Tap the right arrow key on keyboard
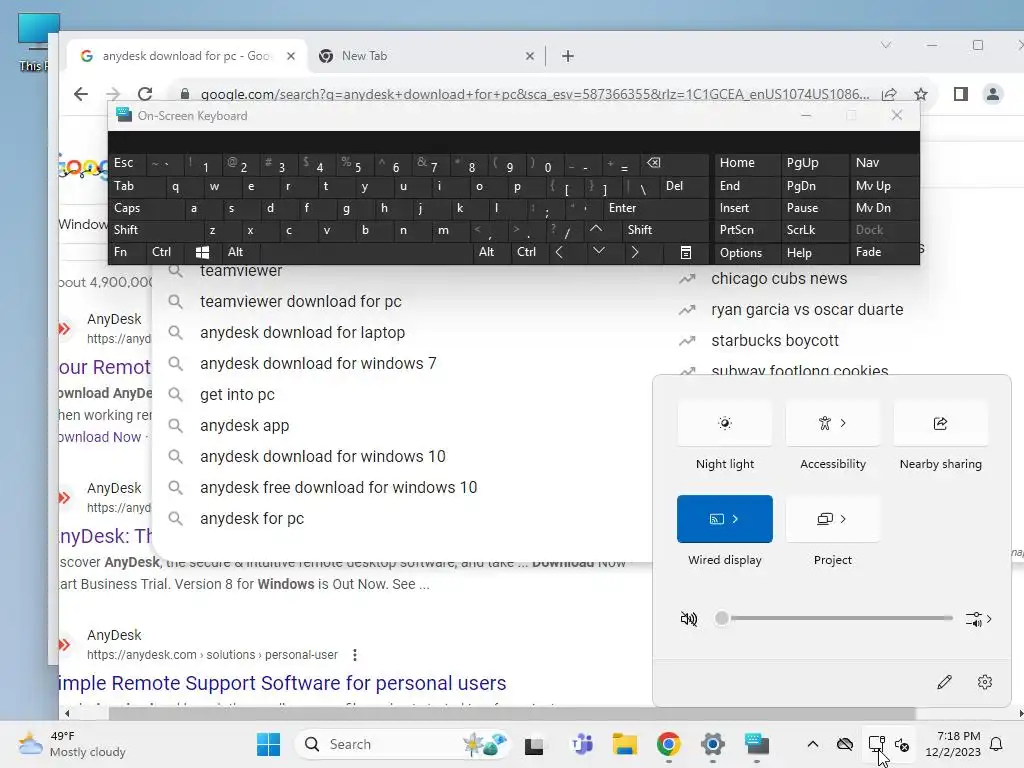This screenshot has width=1024, height=768. tap(635, 252)
